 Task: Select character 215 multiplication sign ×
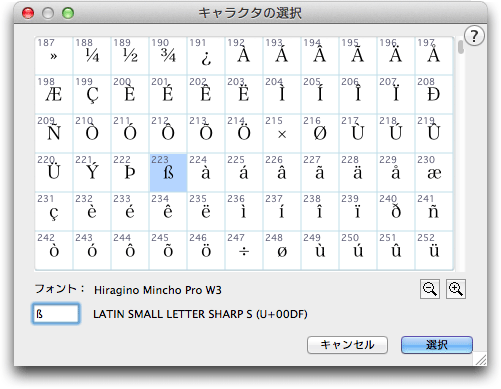click(x=282, y=134)
